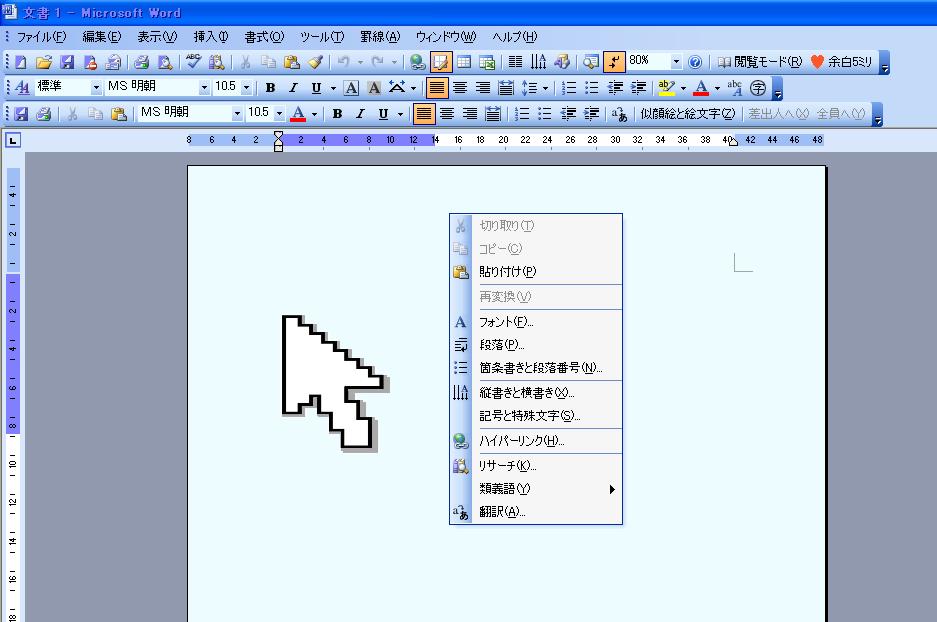Open Print Preview magnifier page icon
This screenshot has width=937, height=622.
pyautogui.click(x=164, y=62)
